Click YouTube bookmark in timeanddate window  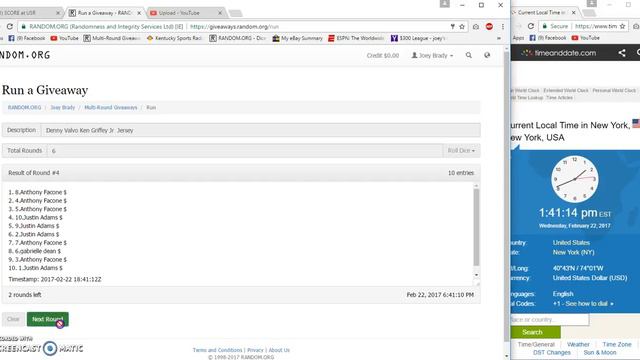pyautogui.click(x=585, y=38)
